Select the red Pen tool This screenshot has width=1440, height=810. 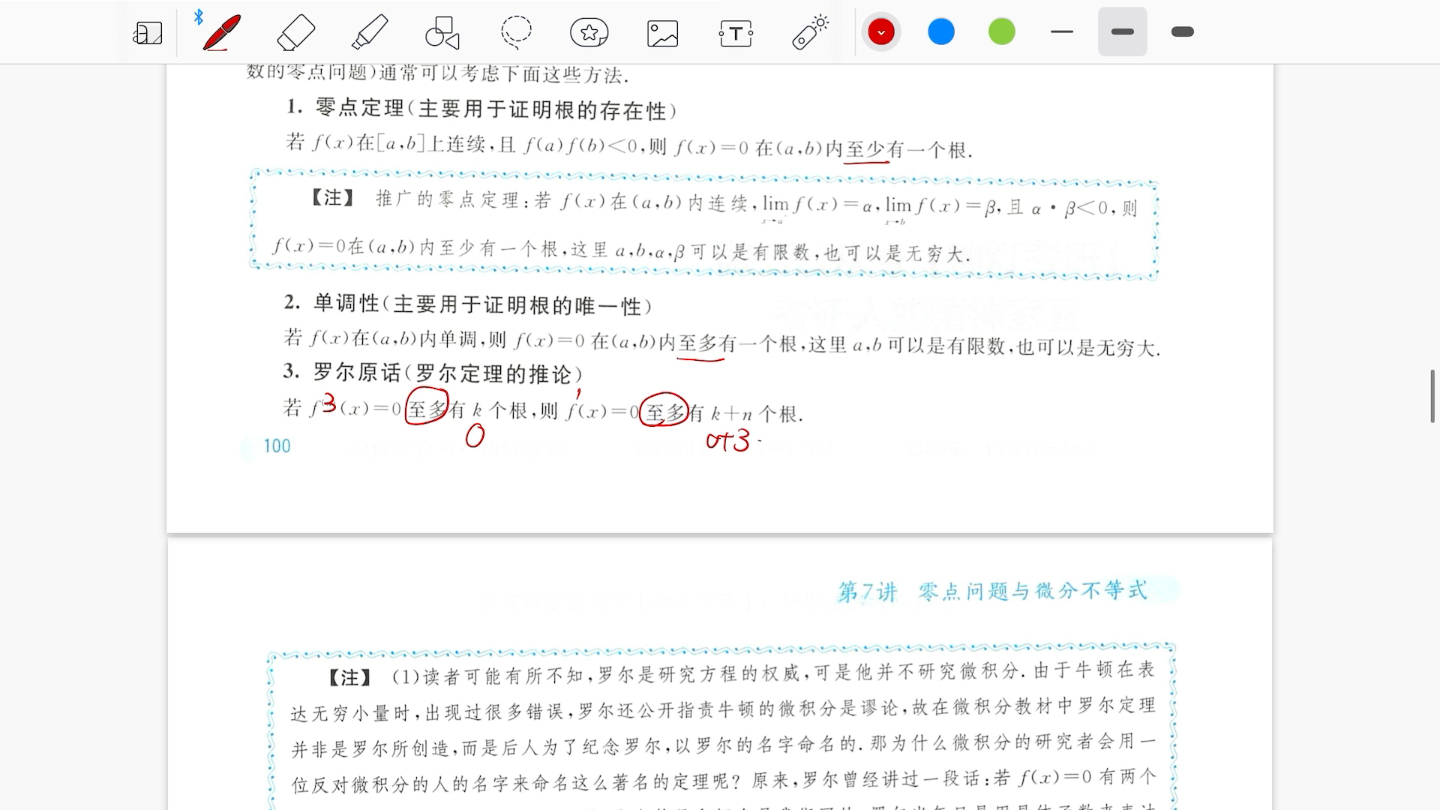pyautogui.click(x=220, y=32)
